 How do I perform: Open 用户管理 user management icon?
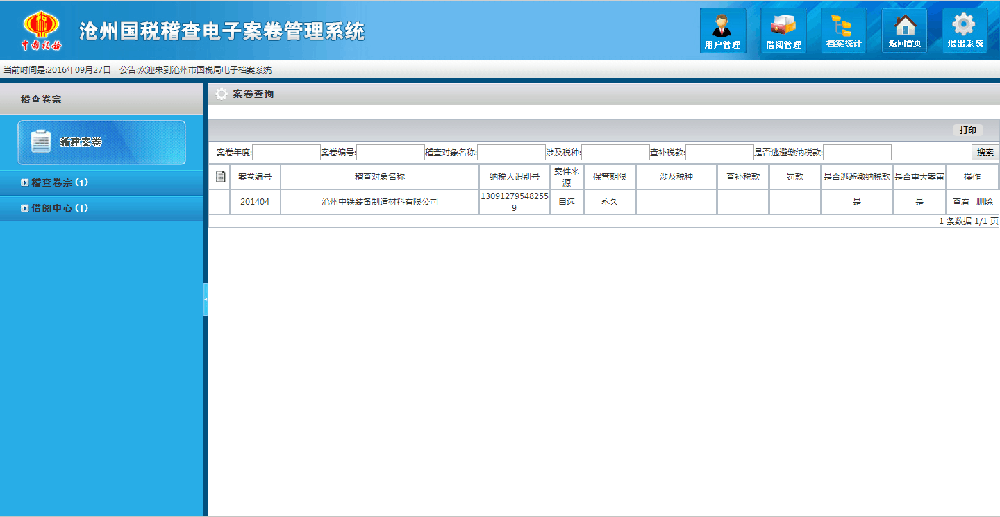[x=722, y=29]
